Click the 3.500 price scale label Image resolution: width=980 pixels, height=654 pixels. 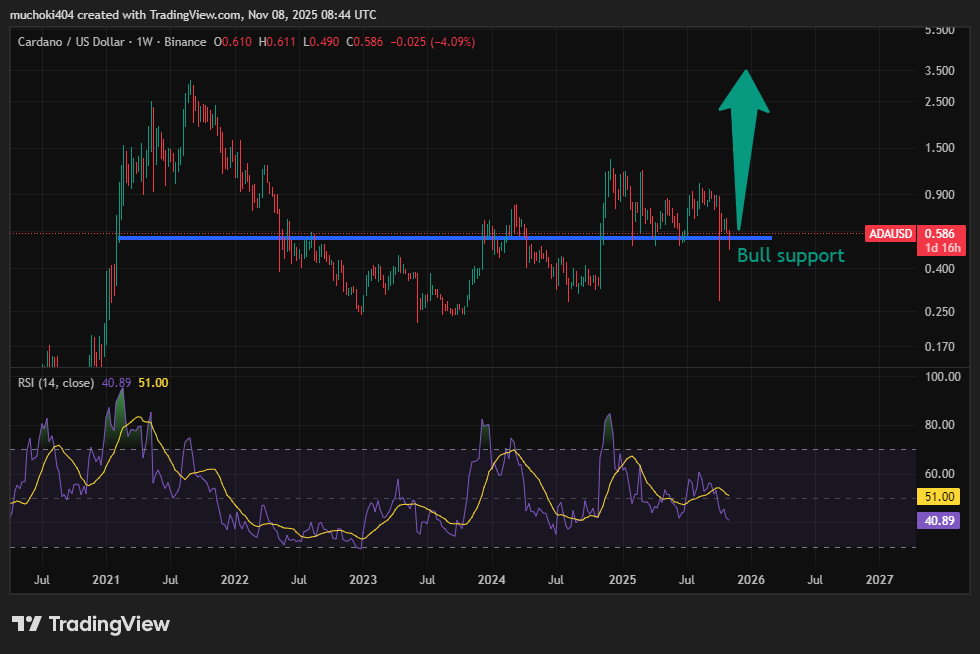point(939,71)
